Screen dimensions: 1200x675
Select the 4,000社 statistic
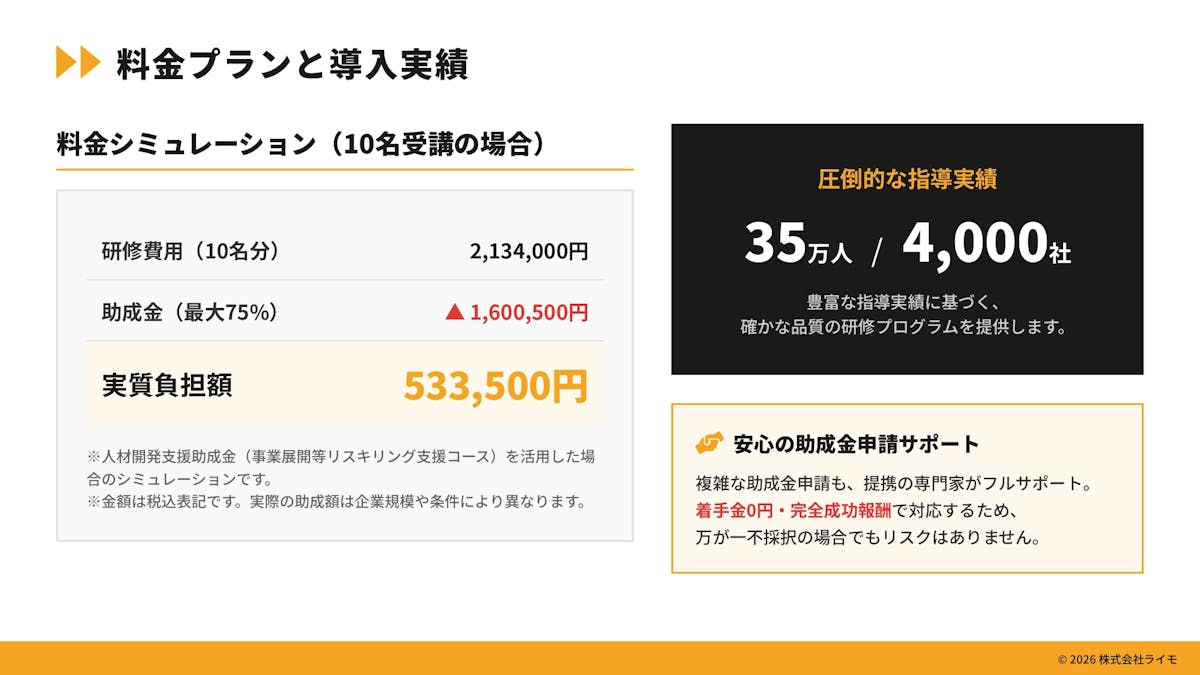[x=986, y=244]
